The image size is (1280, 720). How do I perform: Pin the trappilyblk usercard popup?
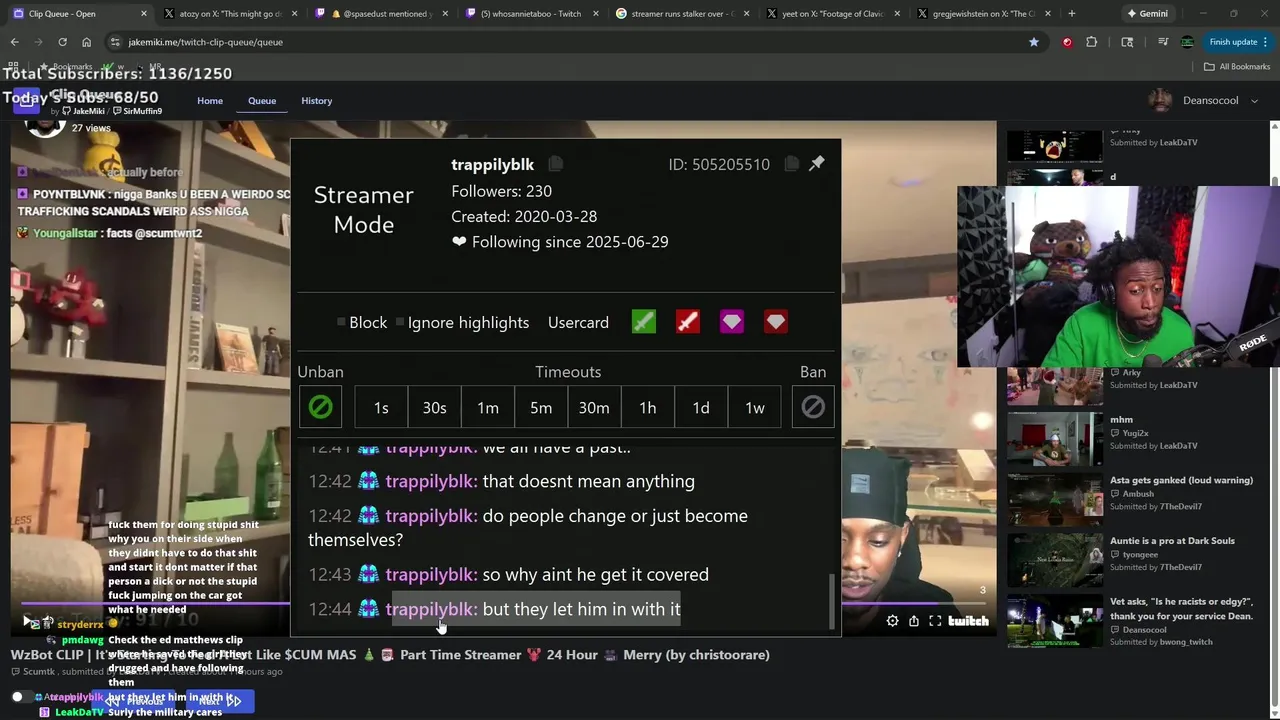coord(817,163)
